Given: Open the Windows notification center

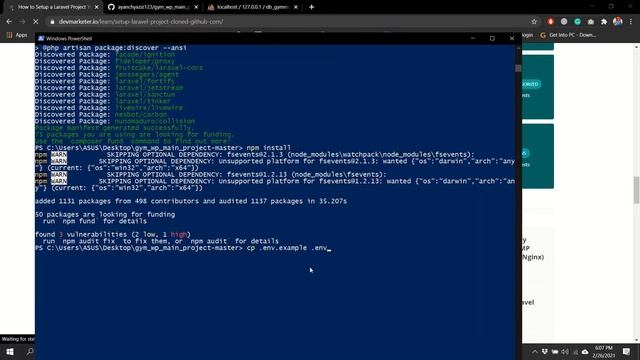Looking at the screenshot, I should click(x=627, y=351).
